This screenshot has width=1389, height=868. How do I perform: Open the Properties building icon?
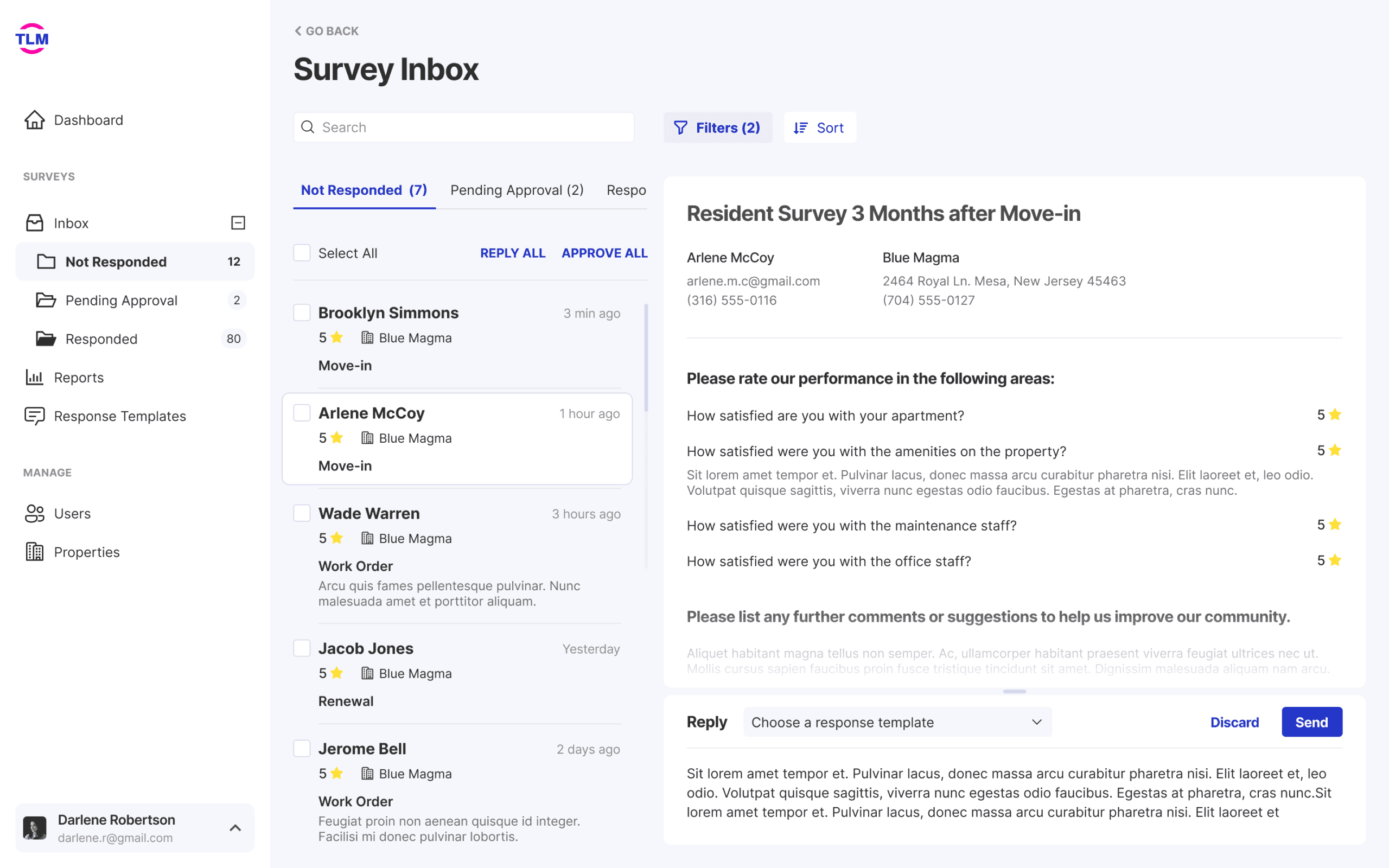(x=34, y=552)
